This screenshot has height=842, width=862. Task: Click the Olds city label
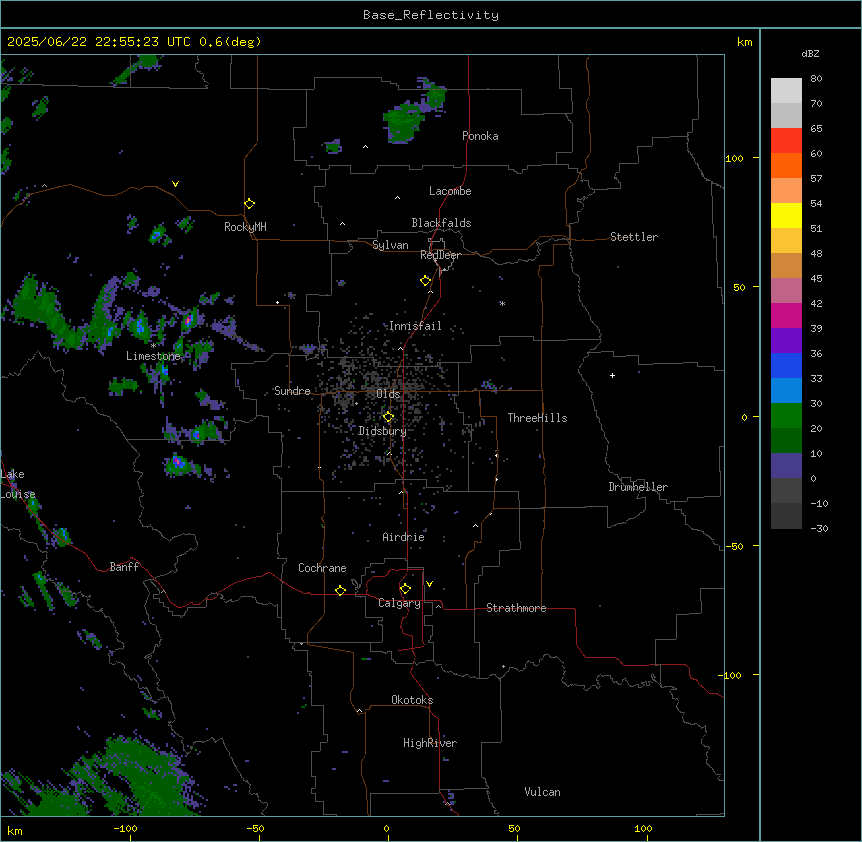[388, 394]
